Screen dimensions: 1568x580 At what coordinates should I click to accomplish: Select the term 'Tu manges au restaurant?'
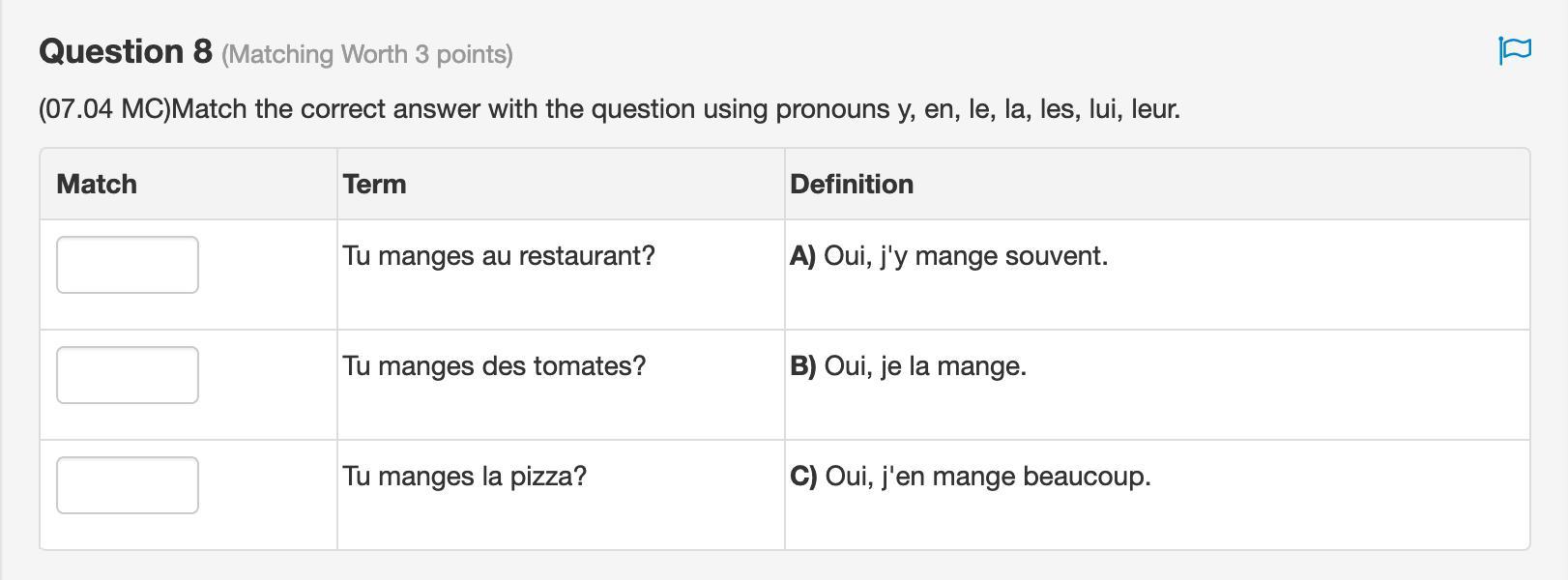(499, 256)
